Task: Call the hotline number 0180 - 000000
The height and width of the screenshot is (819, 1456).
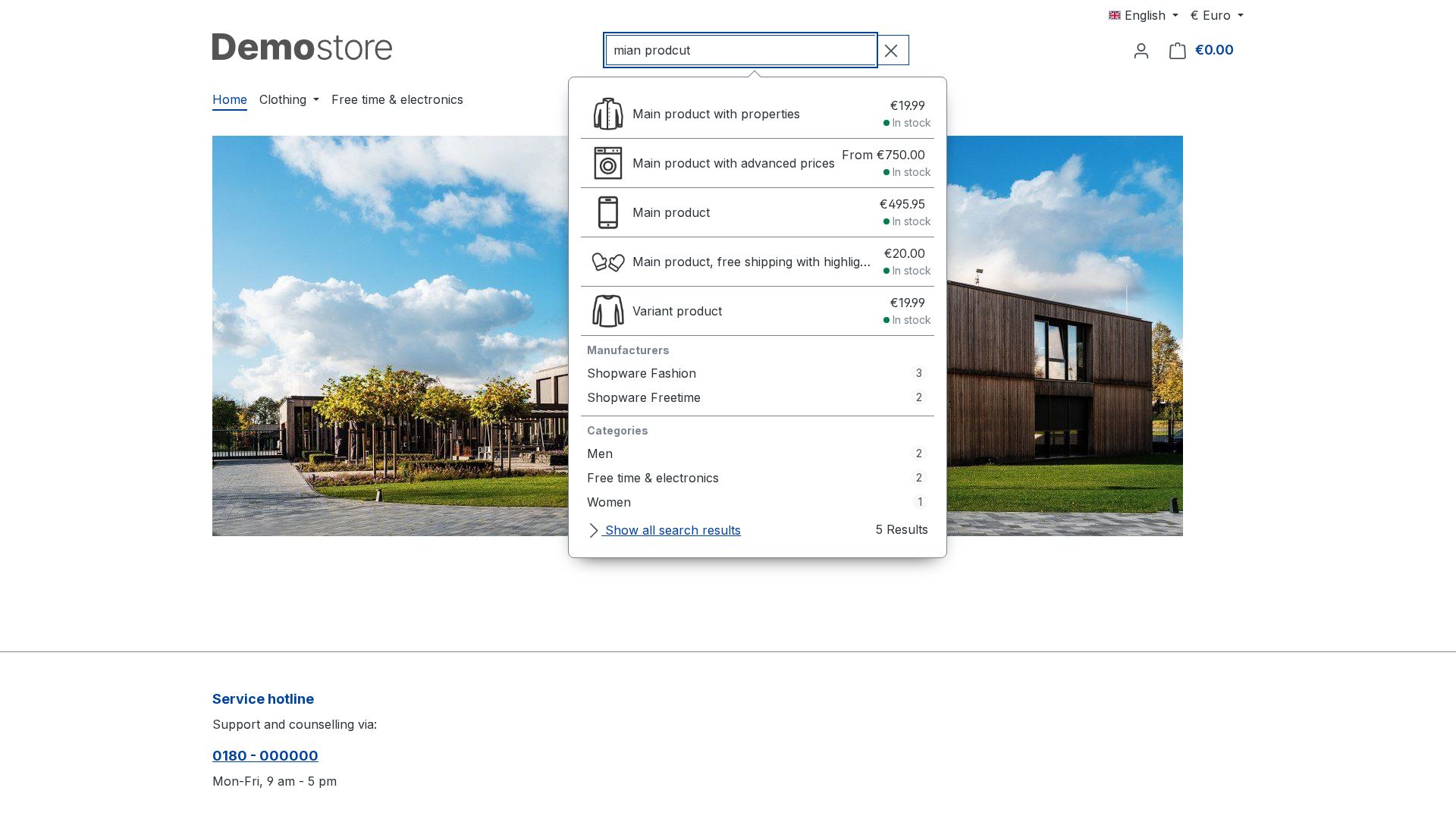Action: 265,755
